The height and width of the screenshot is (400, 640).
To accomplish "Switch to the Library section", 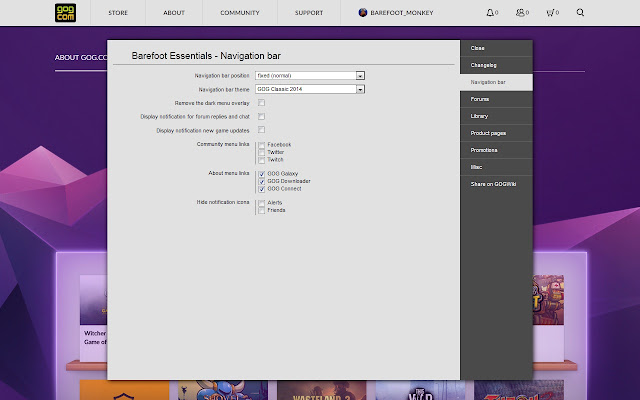I will pyautogui.click(x=496, y=116).
